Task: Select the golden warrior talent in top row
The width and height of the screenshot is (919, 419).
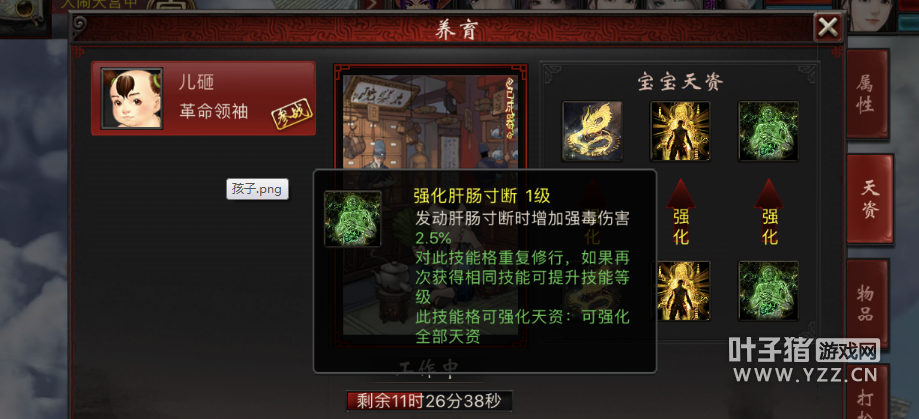Action: 680,131
